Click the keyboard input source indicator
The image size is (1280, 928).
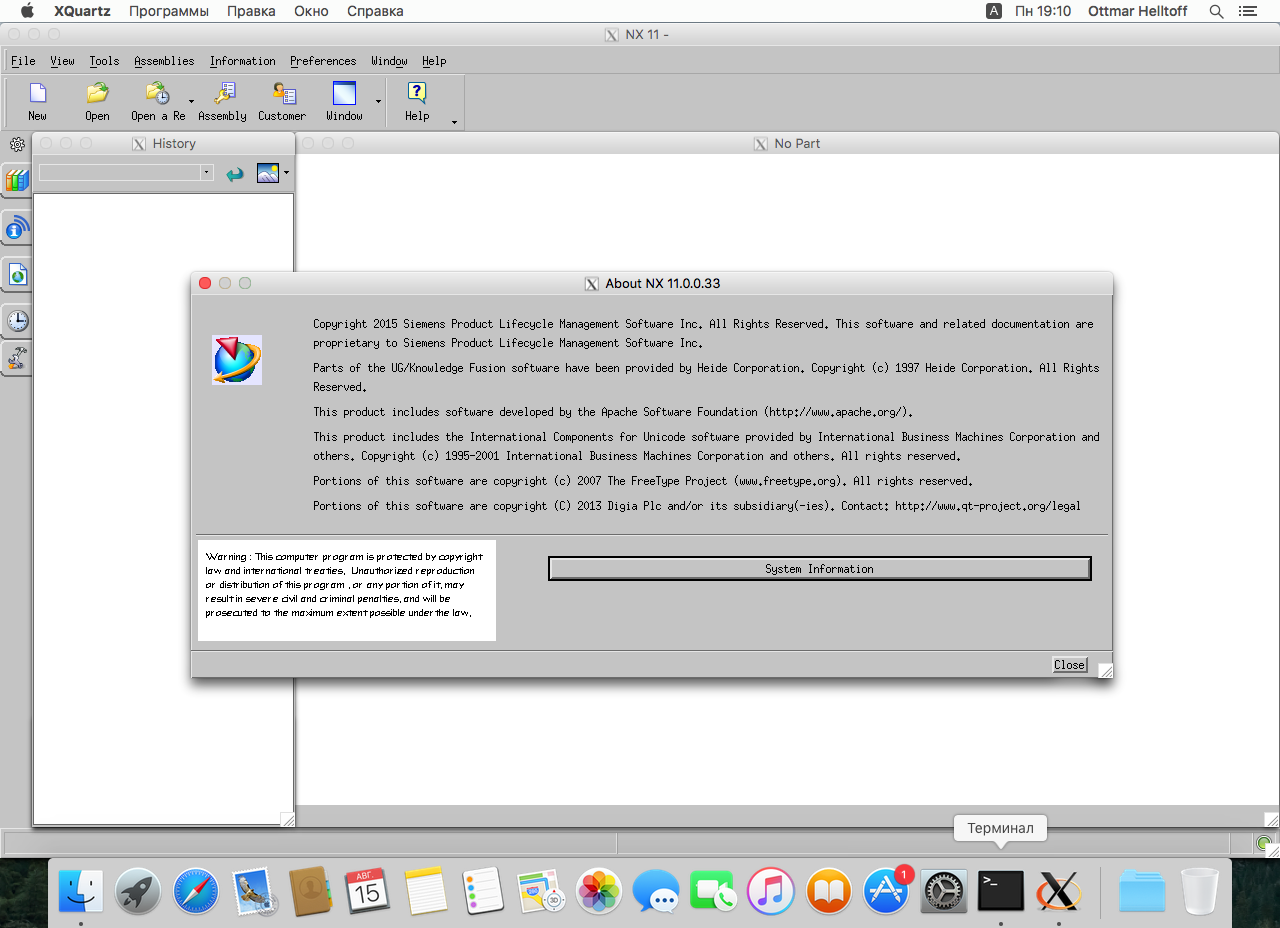click(x=994, y=11)
